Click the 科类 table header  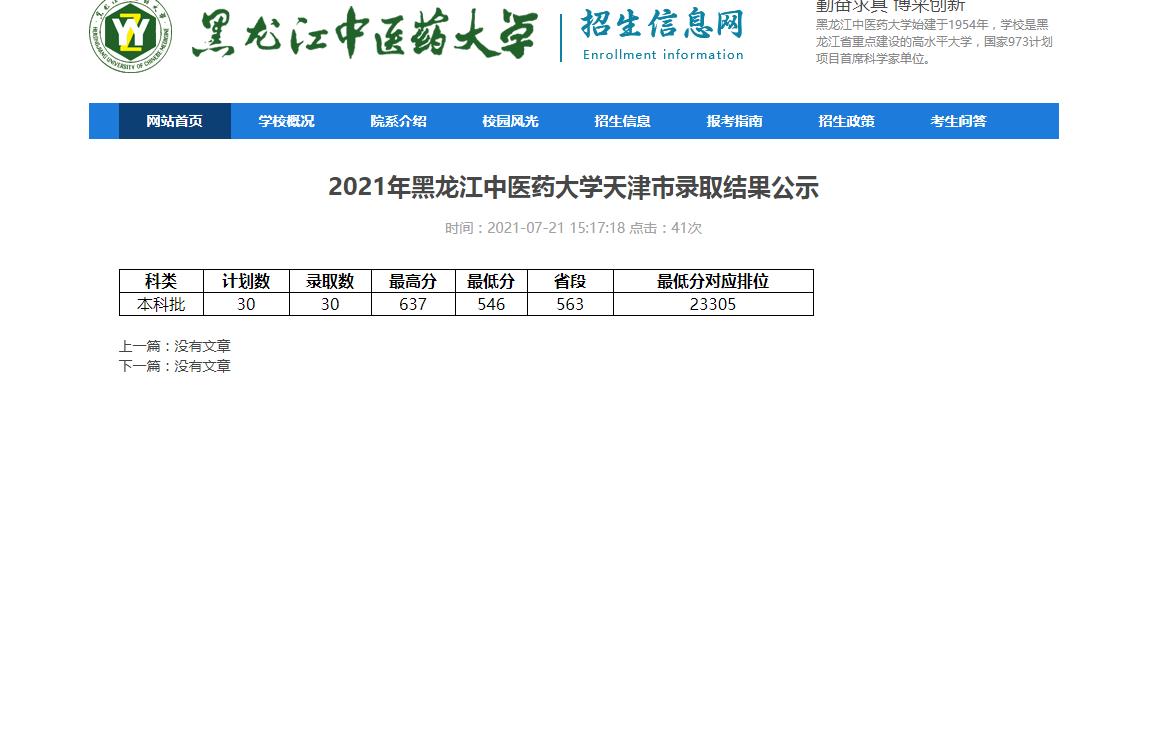[x=161, y=282]
